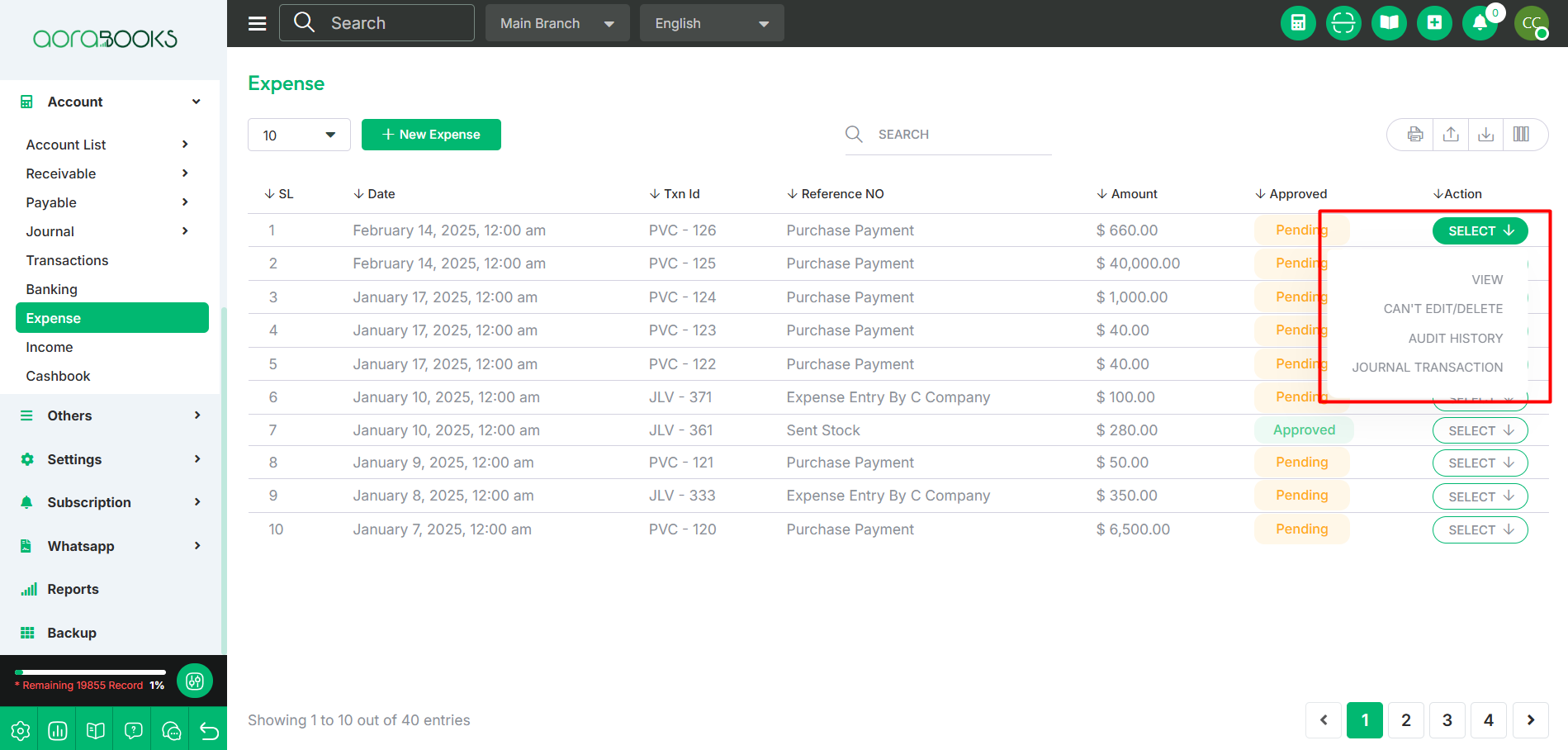Sort table by SL column
The height and width of the screenshot is (750, 1568).
(279, 194)
